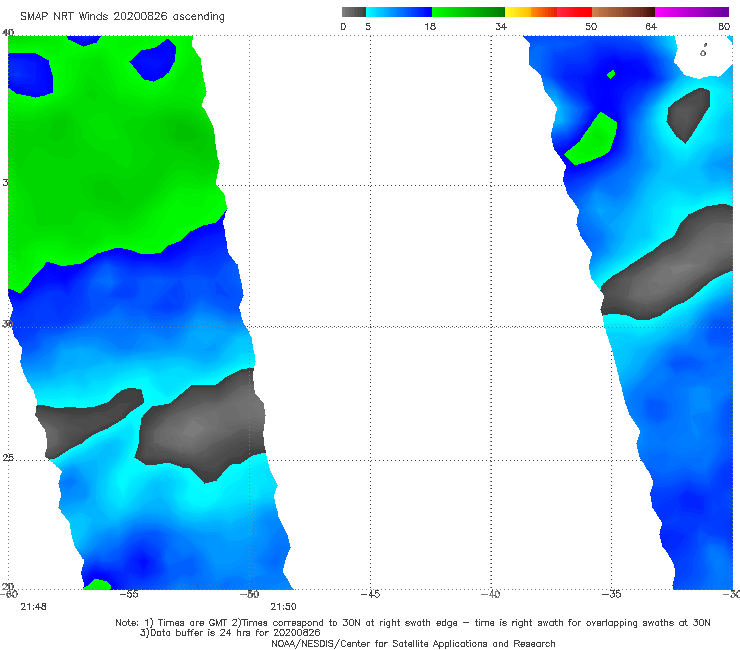The width and height of the screenshot is (740, 650).
Task: Click the small gray low-wind patch in upper right swath
Action: (x=689, y=115)
